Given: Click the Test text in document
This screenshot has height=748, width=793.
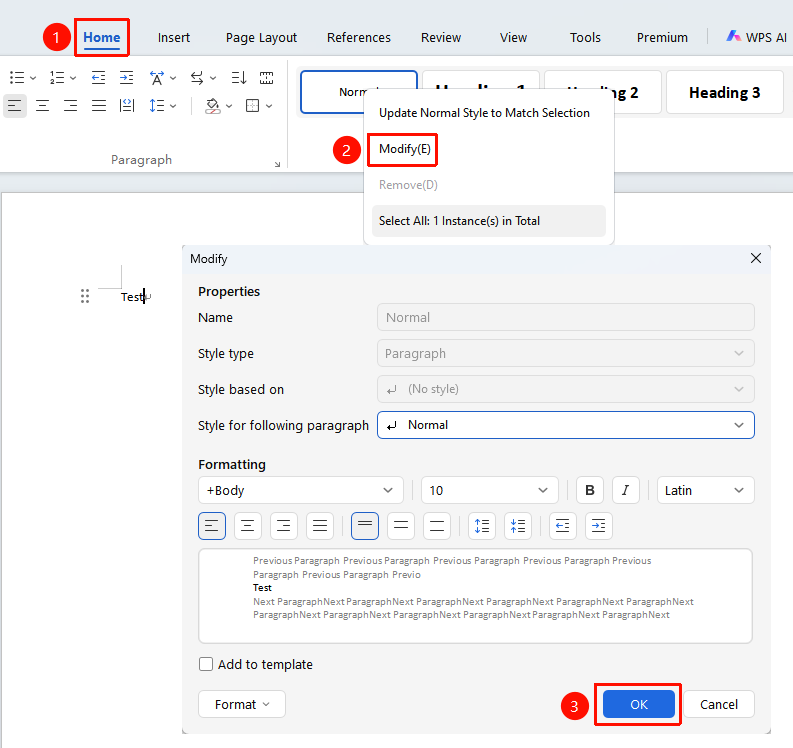Looking at the screenshot, I should [x=133, y=297].
